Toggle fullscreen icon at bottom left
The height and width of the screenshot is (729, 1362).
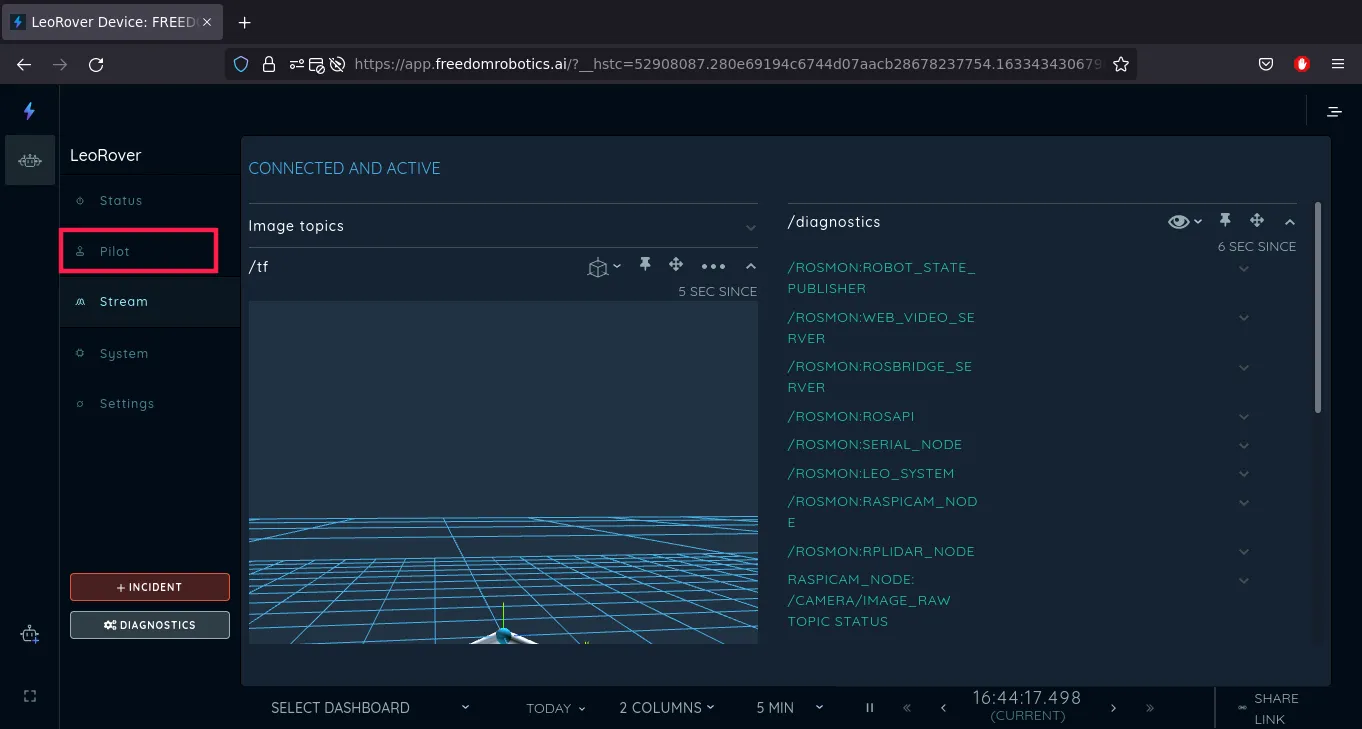point(29,696)
